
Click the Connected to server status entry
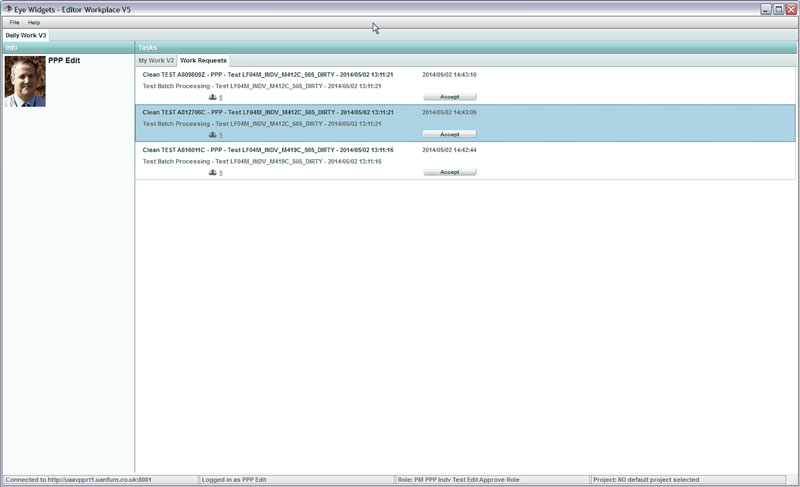point(101,479)
